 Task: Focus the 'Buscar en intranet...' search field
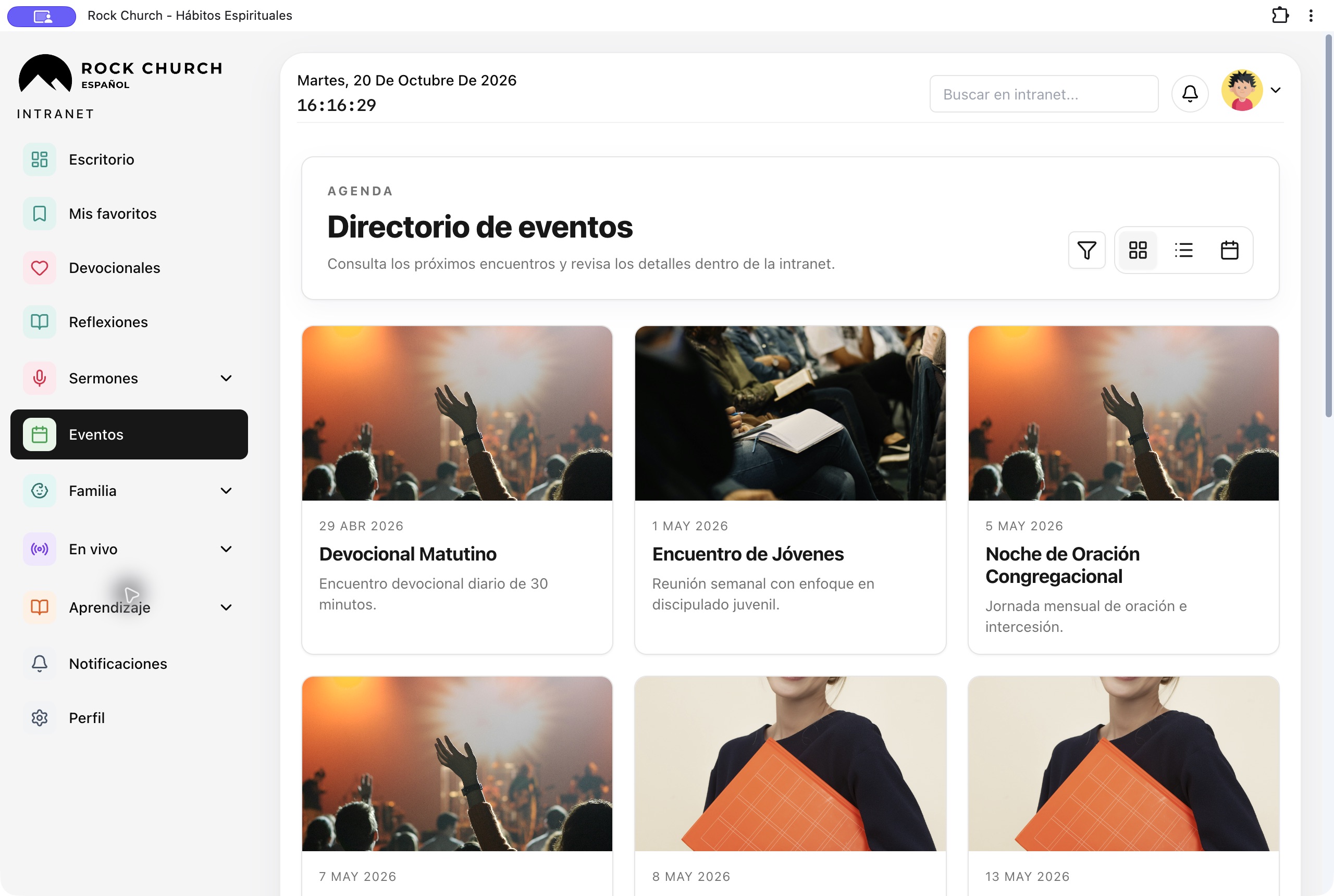click(1044, 94)
